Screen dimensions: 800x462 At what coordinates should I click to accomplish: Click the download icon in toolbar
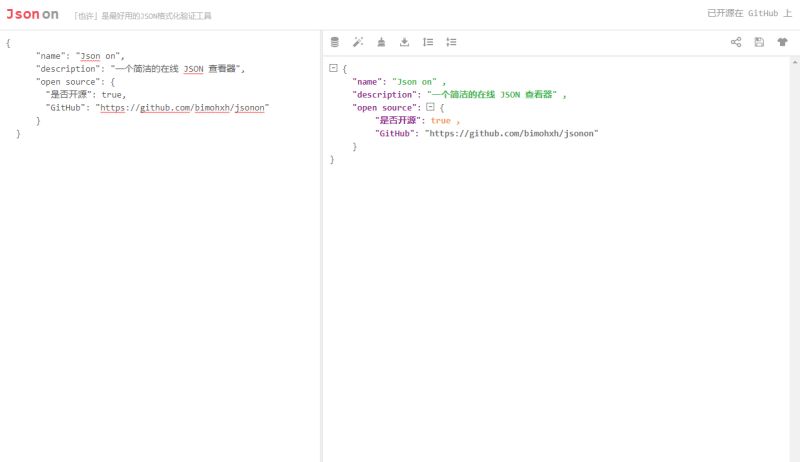pos(405,42)
